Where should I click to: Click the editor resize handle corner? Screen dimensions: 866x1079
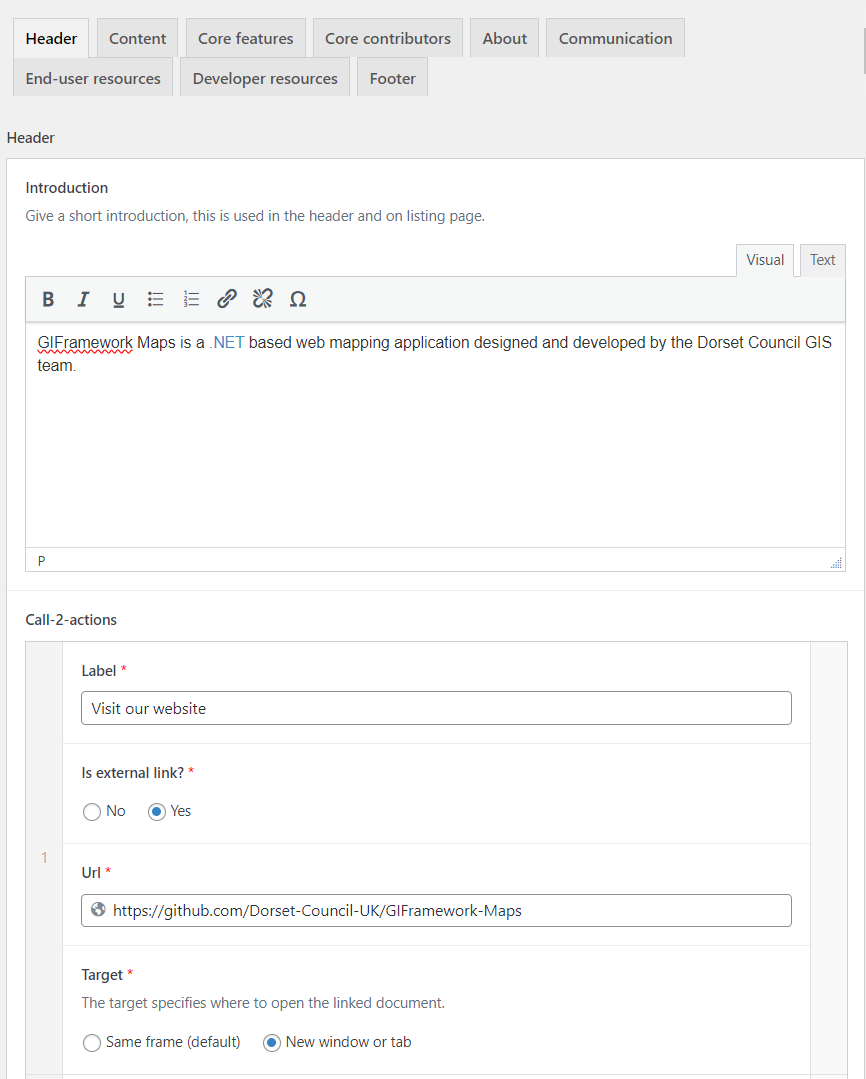pos(836,563)
